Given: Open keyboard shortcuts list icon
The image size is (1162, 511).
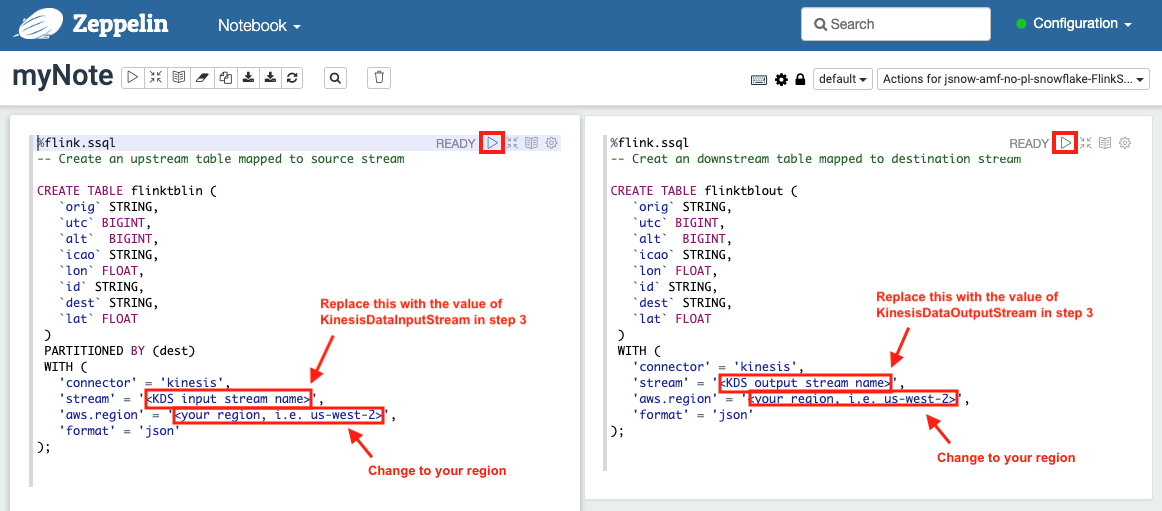Looking at the screenshot, I should click(x=759, y=79).
